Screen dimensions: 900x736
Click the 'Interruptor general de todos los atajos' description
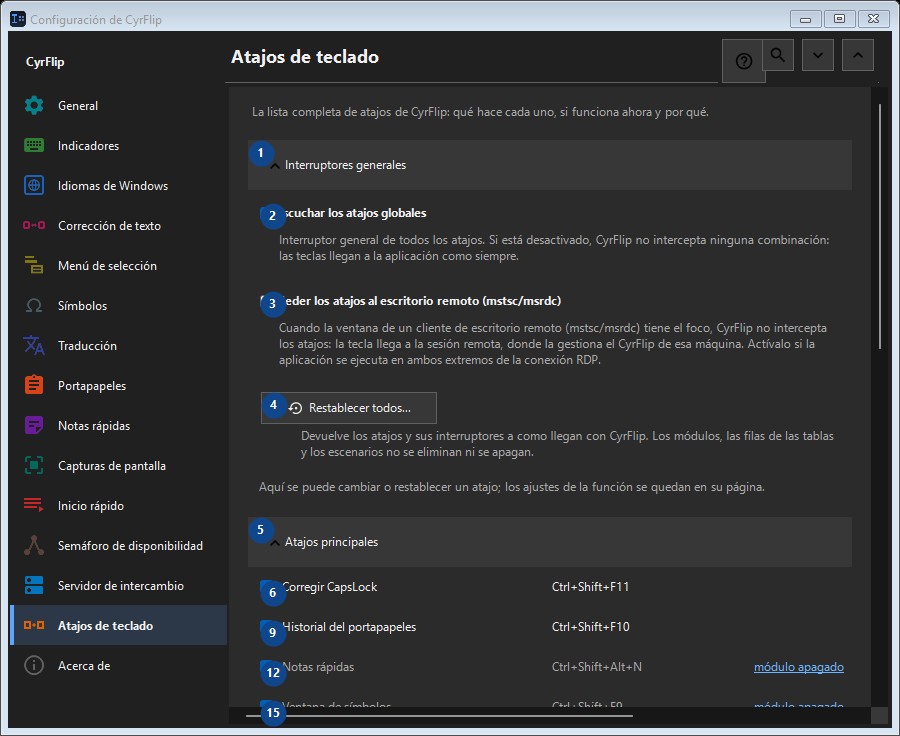point(554,248)
